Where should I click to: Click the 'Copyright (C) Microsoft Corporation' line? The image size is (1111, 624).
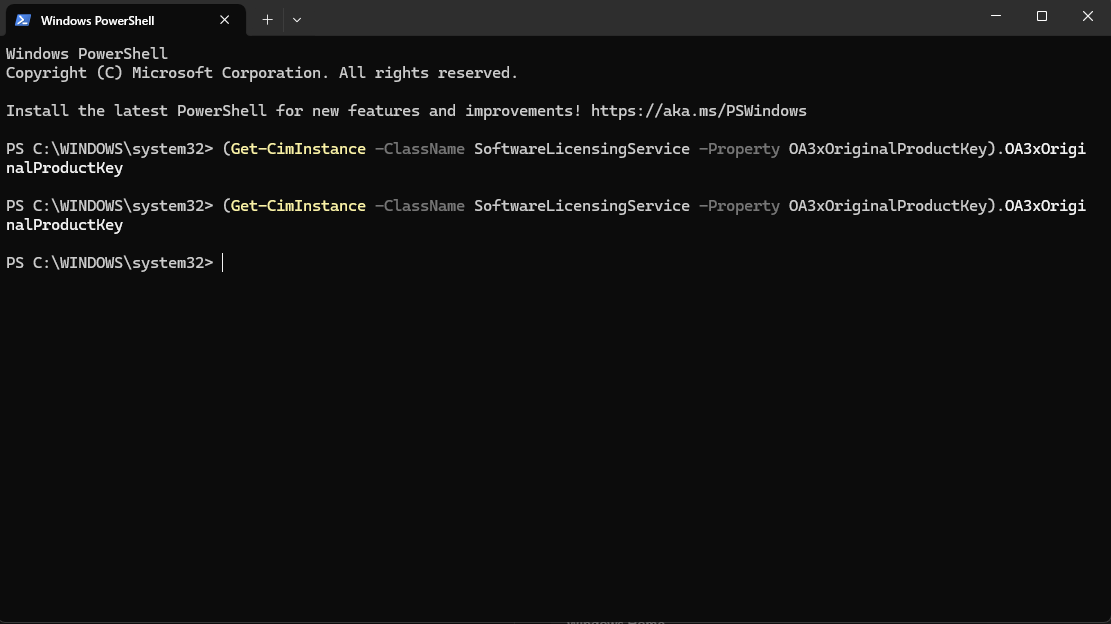point(262,73)
